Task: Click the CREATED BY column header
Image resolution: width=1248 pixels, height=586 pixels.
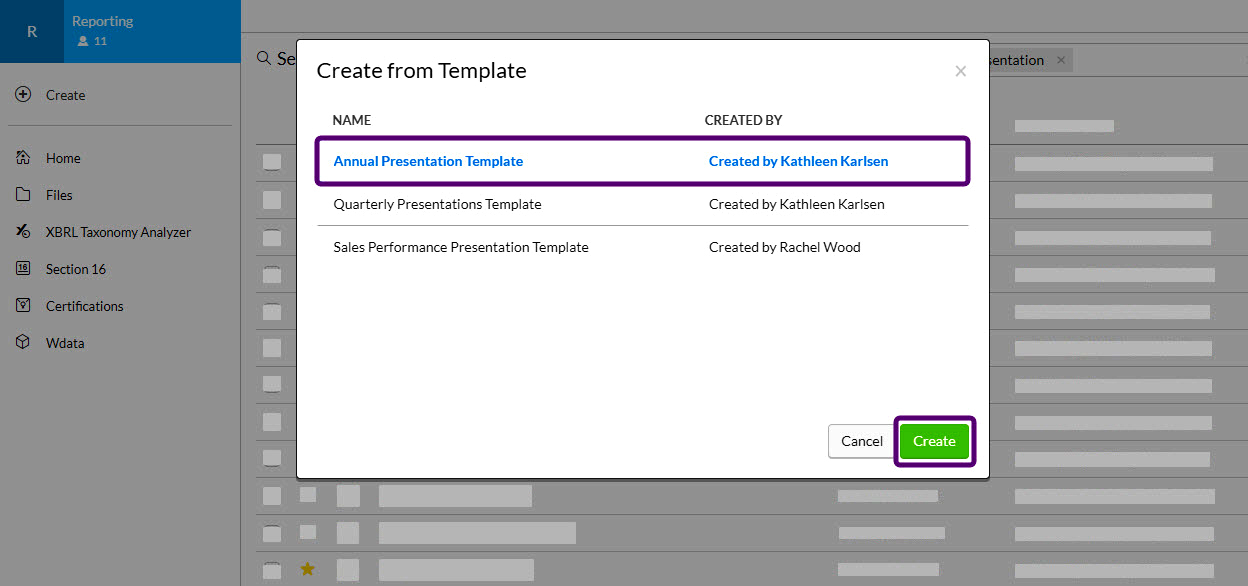Action: 743,120
